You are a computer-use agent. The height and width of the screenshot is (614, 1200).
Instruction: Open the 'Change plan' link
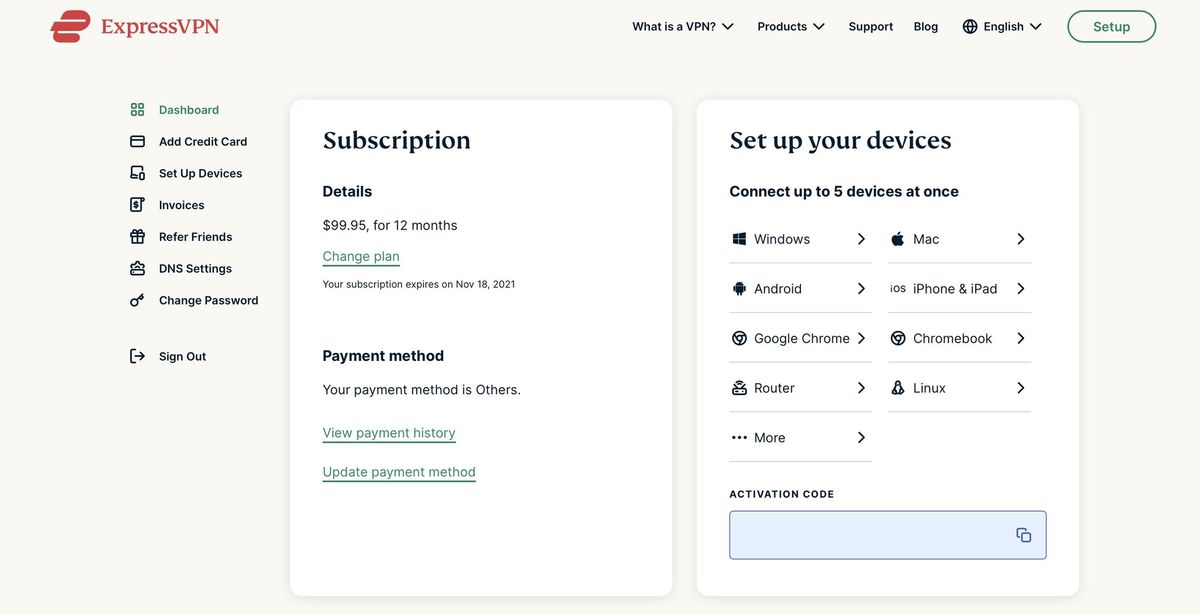(x=361, y=256)
